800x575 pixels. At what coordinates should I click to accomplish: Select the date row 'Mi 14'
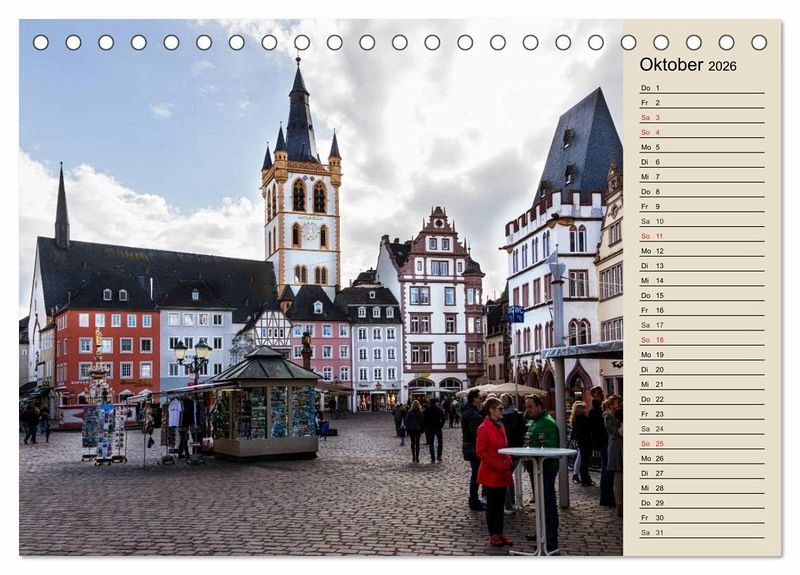click(702, 280)
